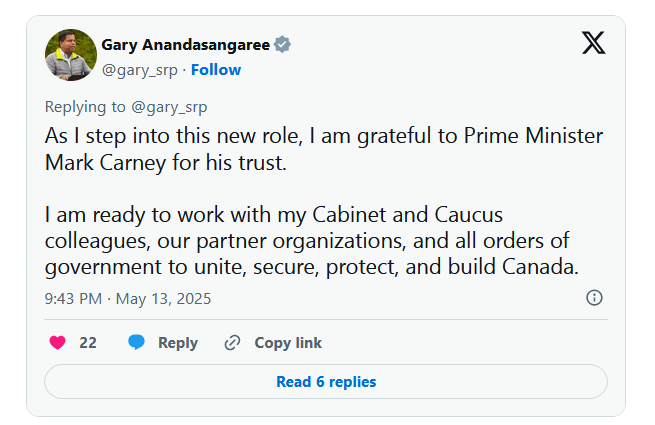The height and width of the screenshot is (425, 655).
Task: Like the tweet with the heart icon
Action: click(58, 343)
